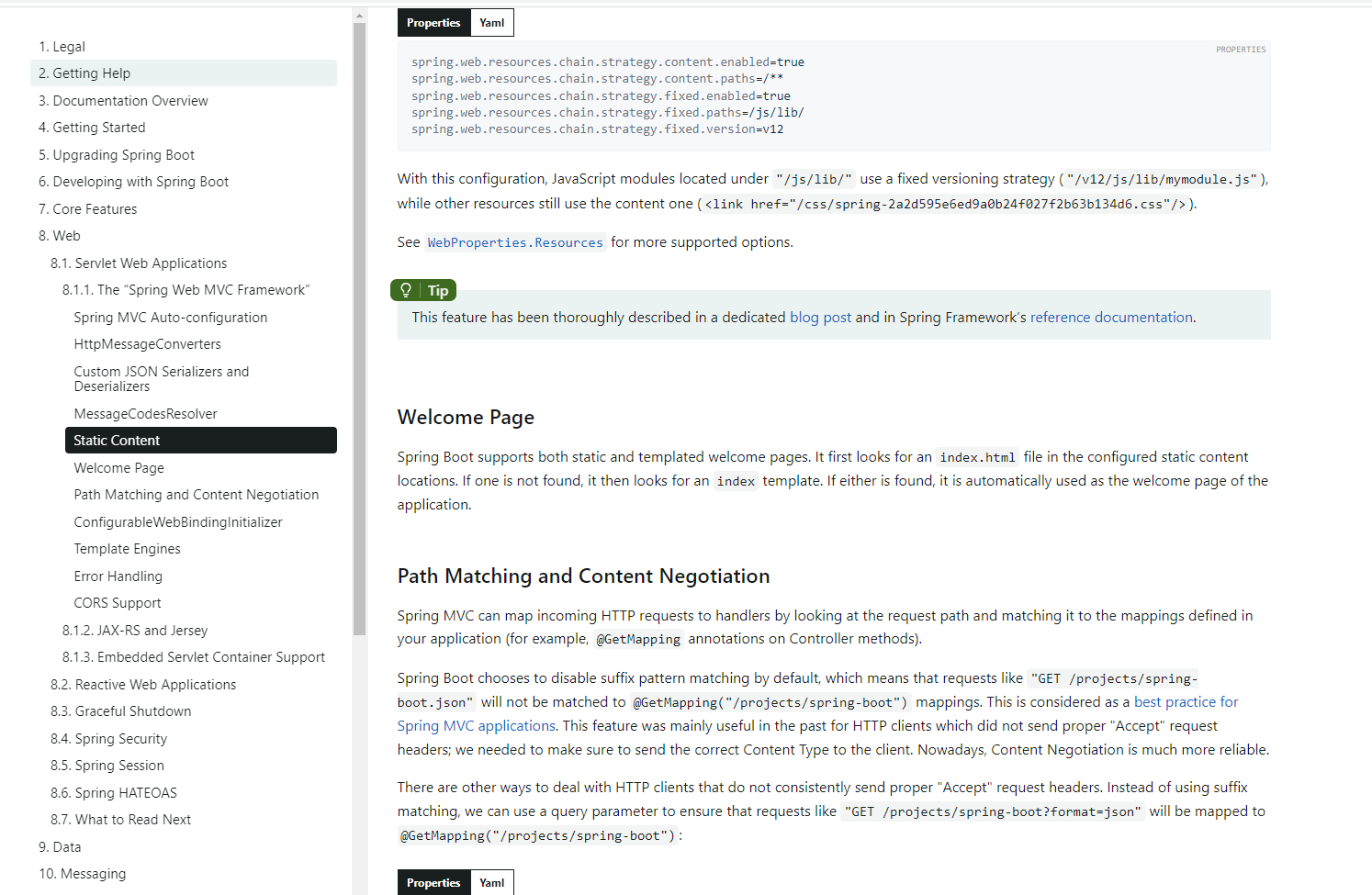
Task: Switch to Yaml tab in top code block
Action: pos(492,23)
